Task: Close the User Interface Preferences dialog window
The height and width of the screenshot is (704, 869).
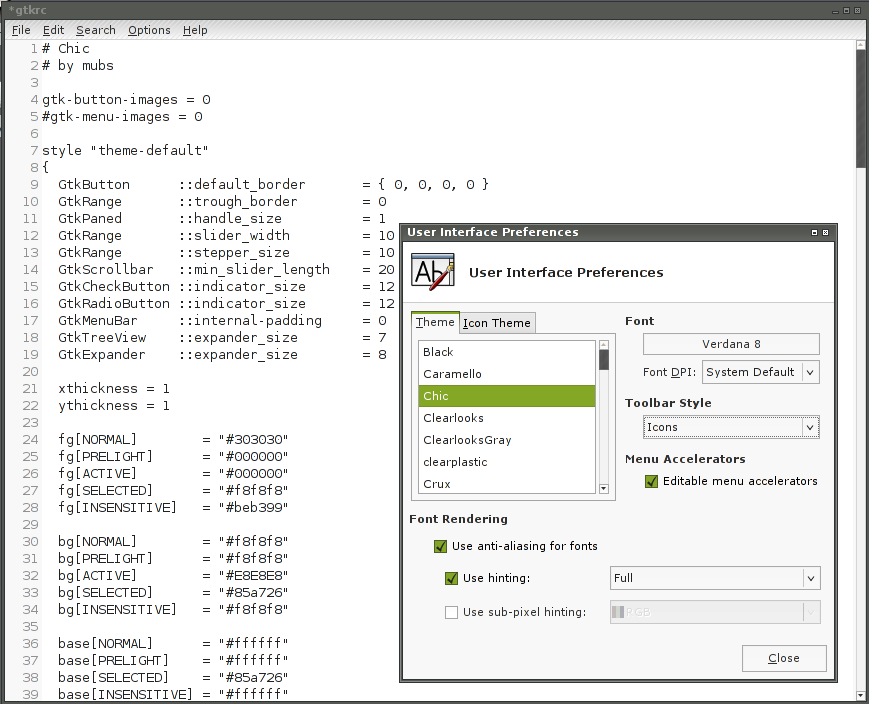Action: 825,232
